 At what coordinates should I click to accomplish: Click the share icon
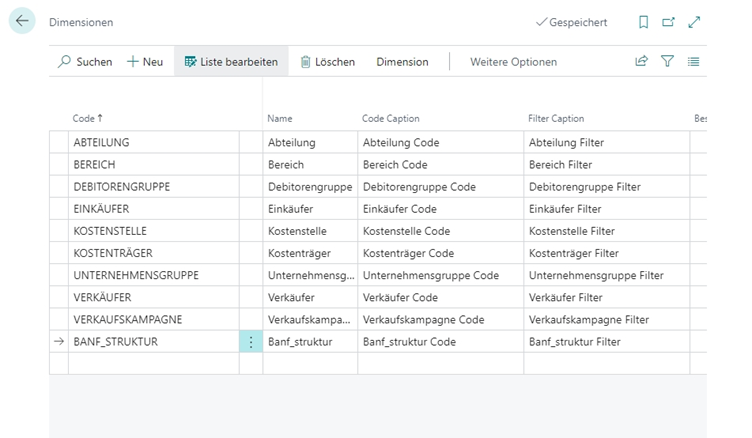coord(641,62)
